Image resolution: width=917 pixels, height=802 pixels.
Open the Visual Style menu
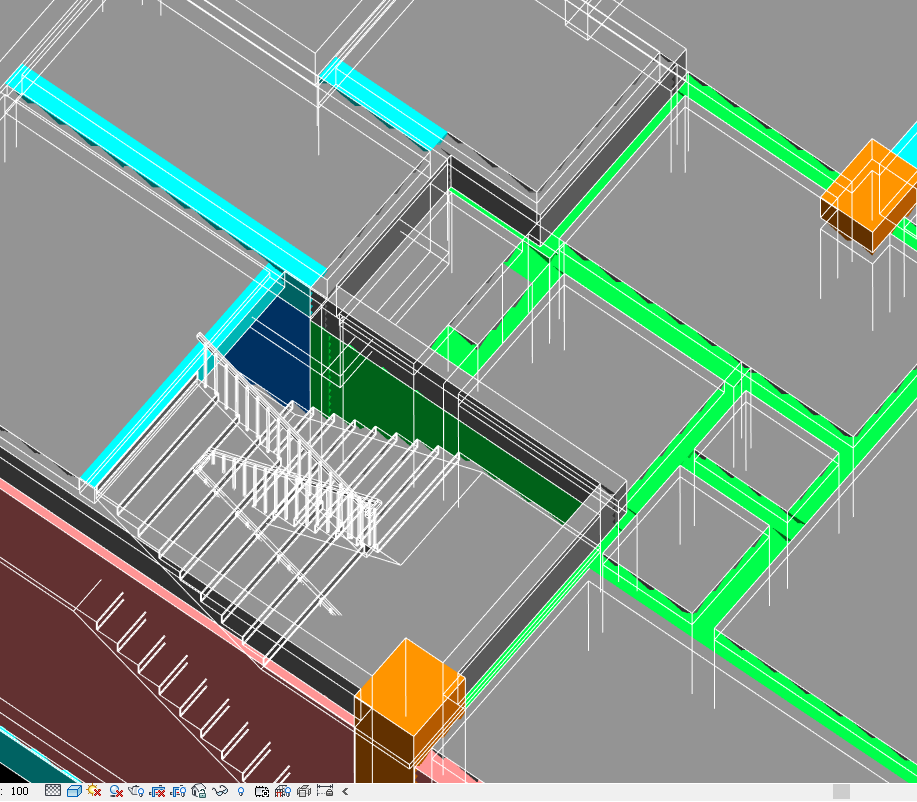74,791
